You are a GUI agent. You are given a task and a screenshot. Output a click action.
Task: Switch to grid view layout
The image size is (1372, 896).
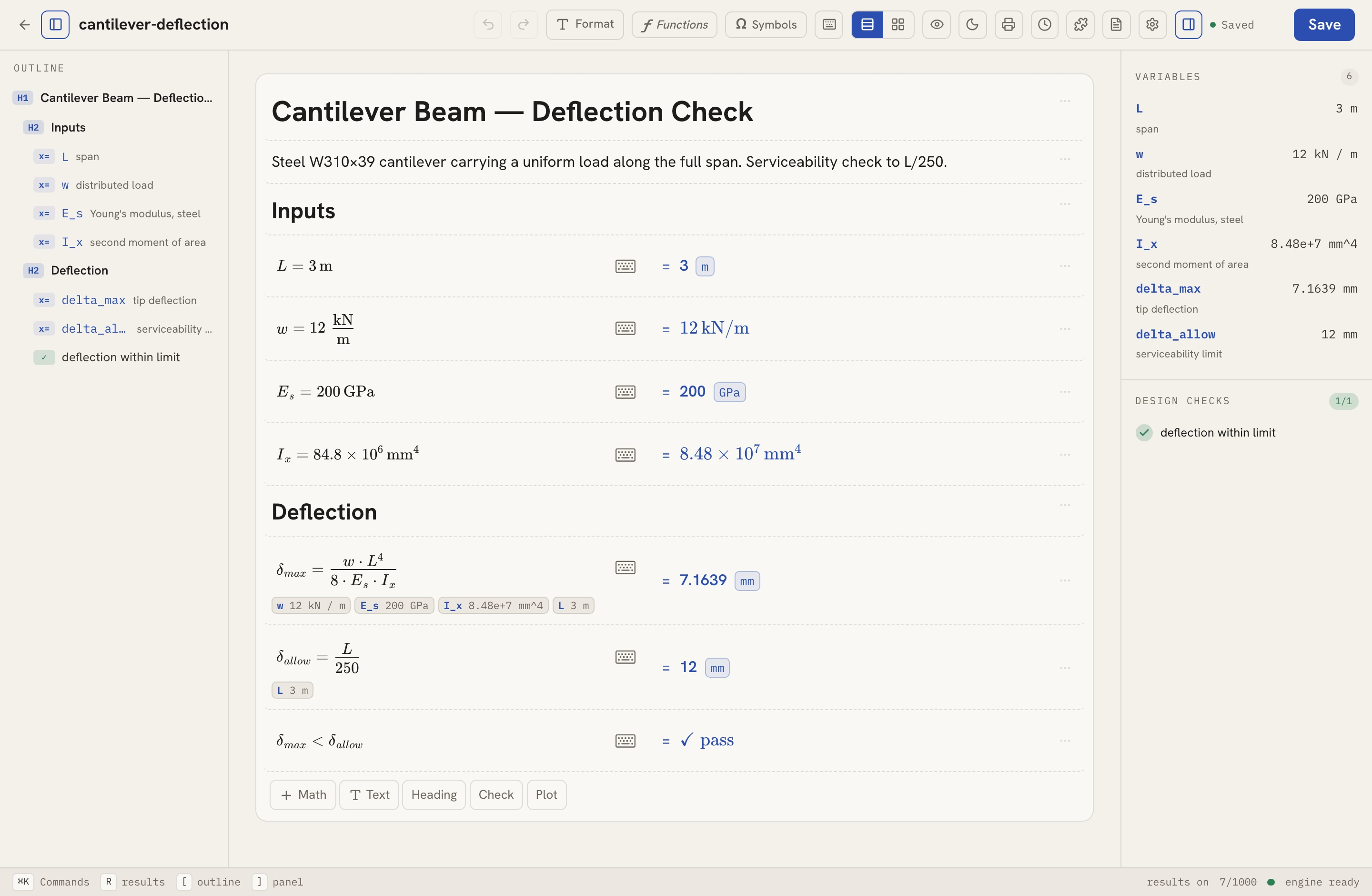click(x=898, y=25)
